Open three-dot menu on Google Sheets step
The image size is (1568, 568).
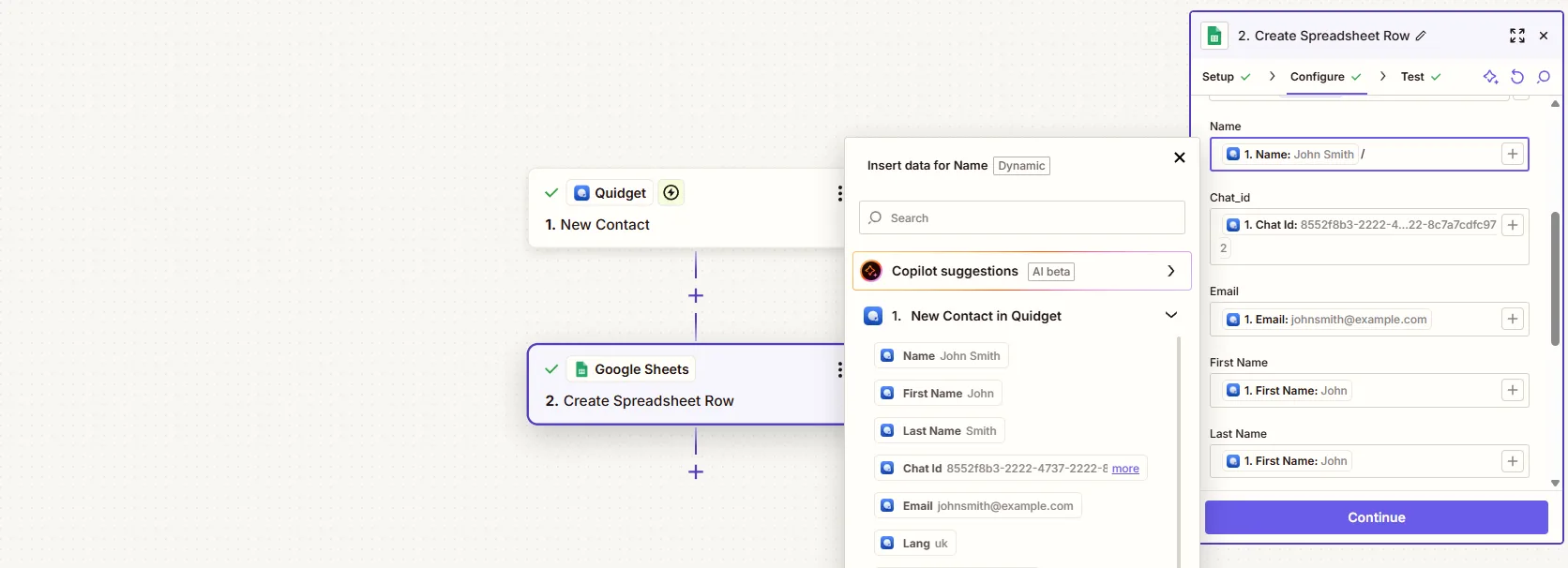[839, 369]
